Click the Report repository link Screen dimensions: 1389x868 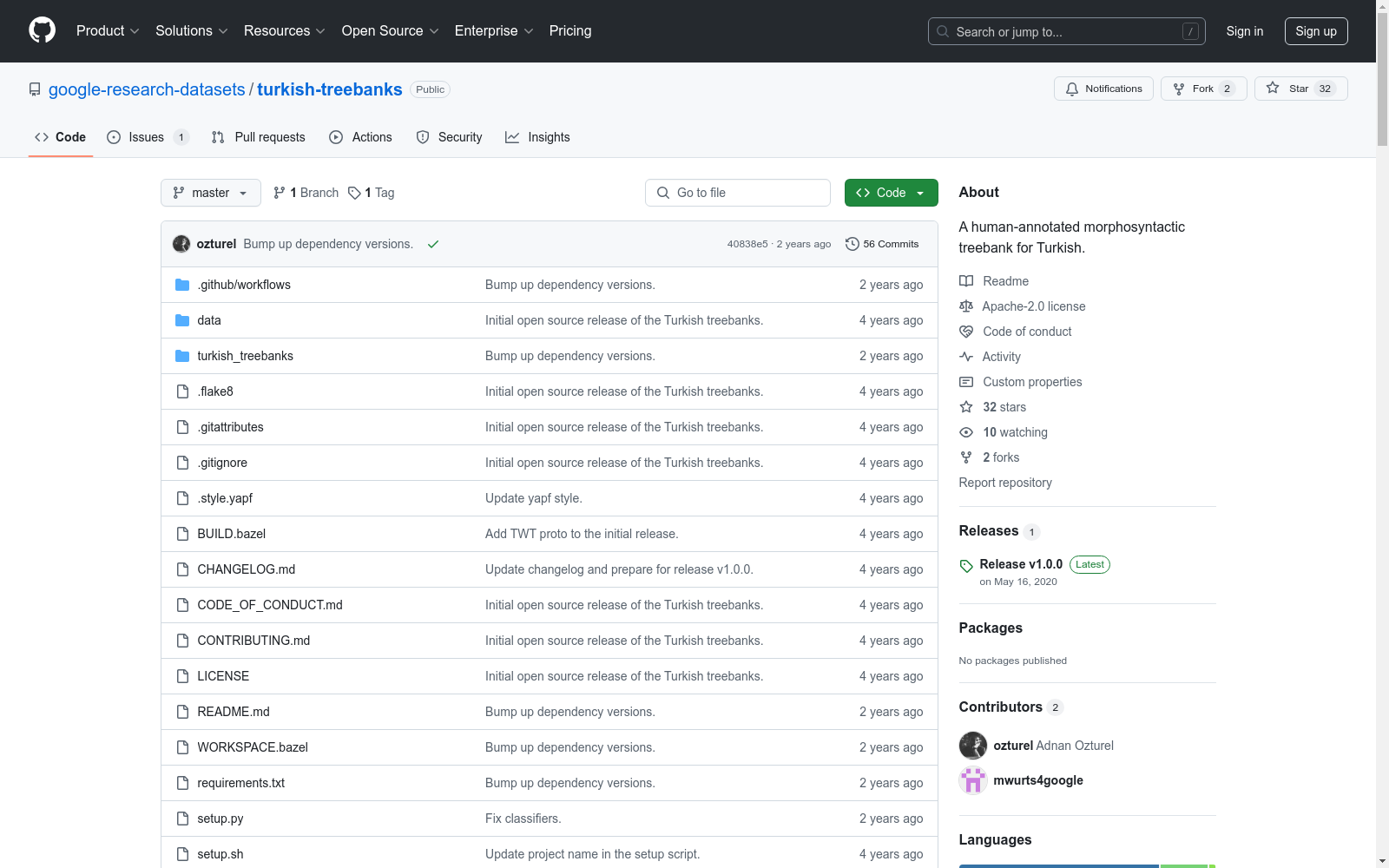point(1005,483)
